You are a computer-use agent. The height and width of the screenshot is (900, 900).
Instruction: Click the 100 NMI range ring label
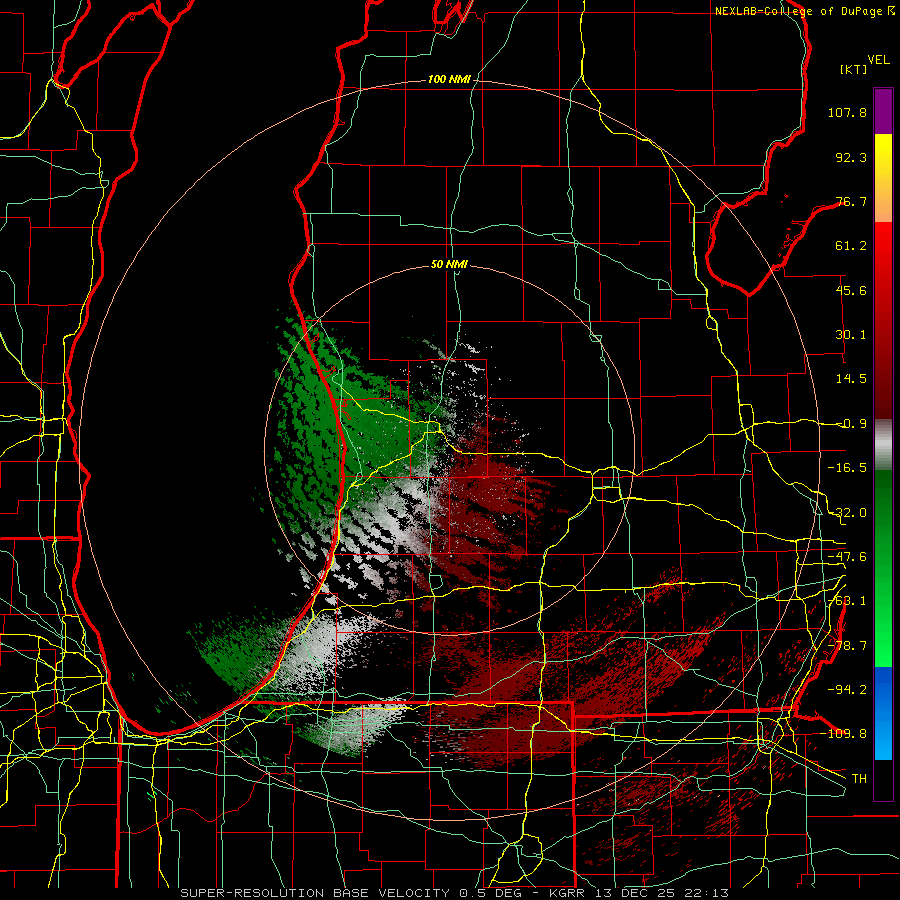click(x=449, y=79)
